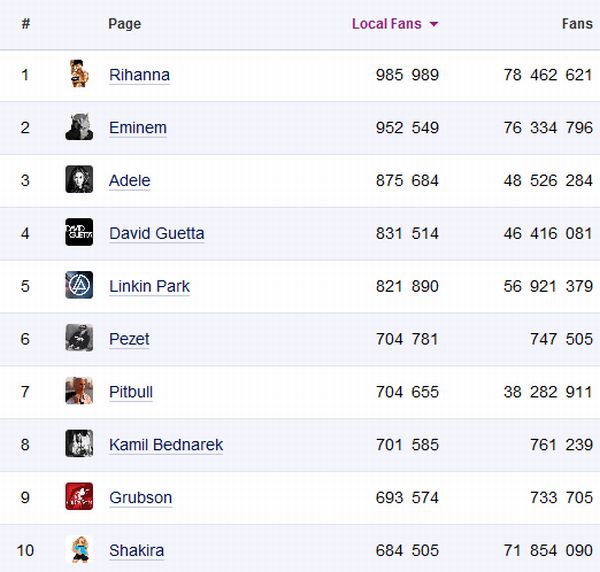Click David Guetta's logo avatar
The width and height of the screenshot is (600, 572).
pos(79,233)
